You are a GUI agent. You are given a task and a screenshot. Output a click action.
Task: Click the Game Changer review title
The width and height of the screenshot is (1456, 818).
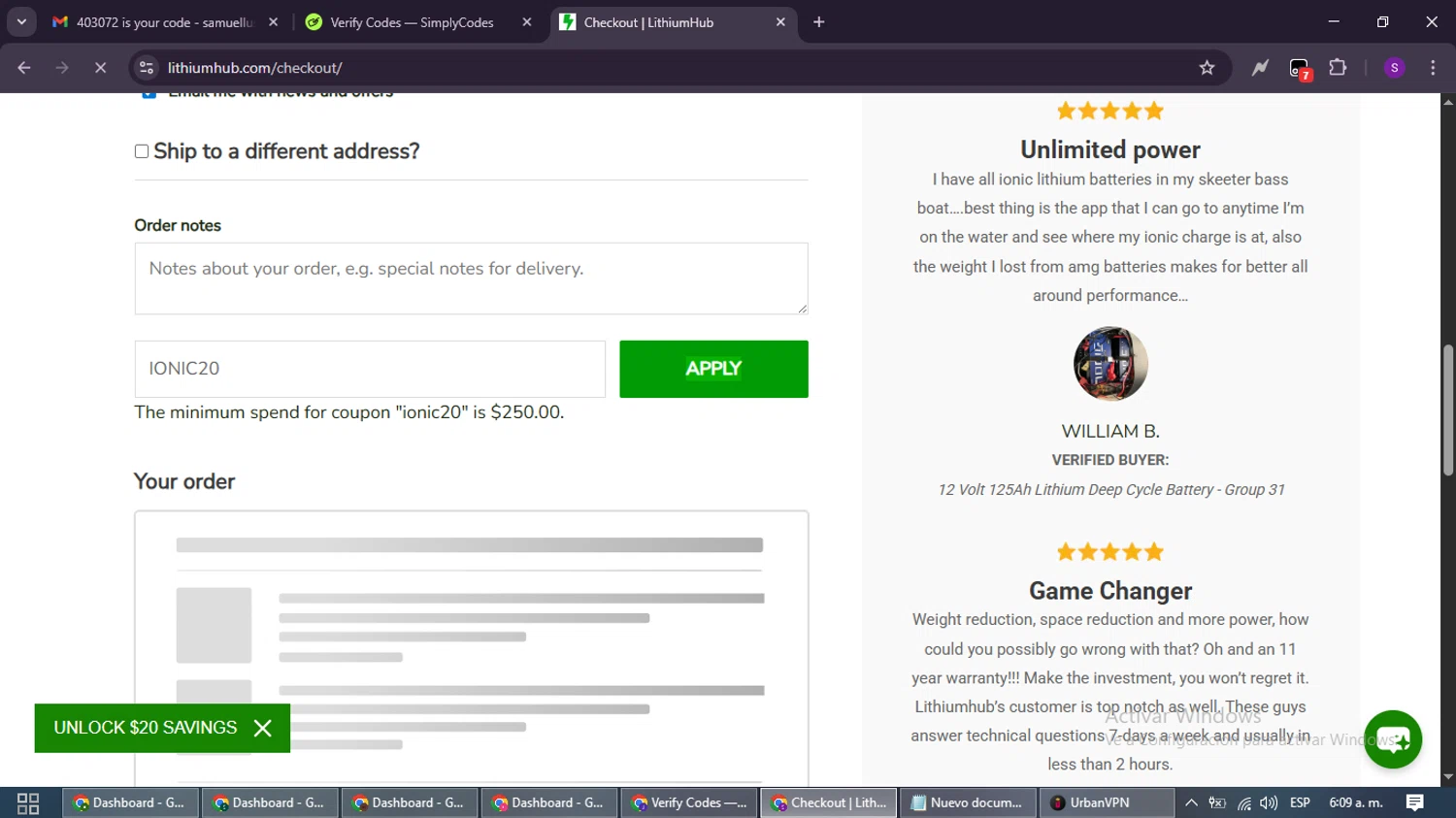pos(1110,591)
